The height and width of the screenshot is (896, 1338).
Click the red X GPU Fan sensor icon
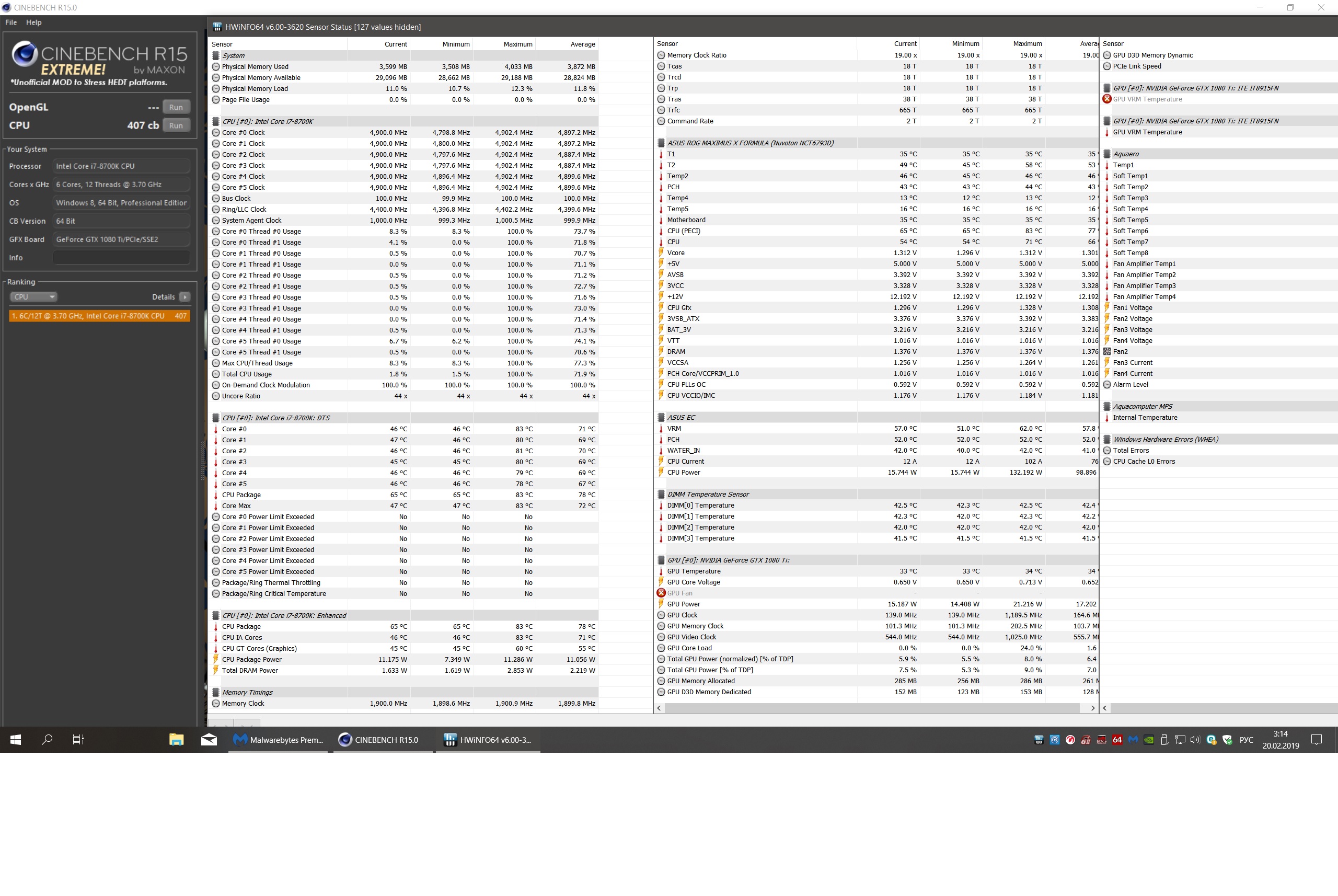click(661, 593)
